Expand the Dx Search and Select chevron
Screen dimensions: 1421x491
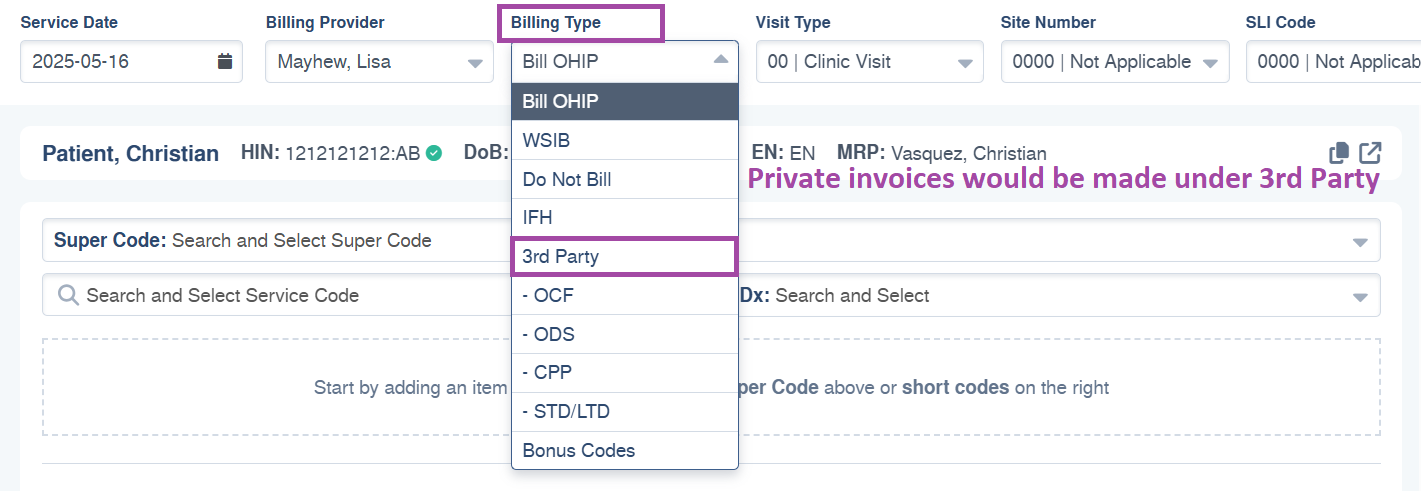tap(1359, 297)
